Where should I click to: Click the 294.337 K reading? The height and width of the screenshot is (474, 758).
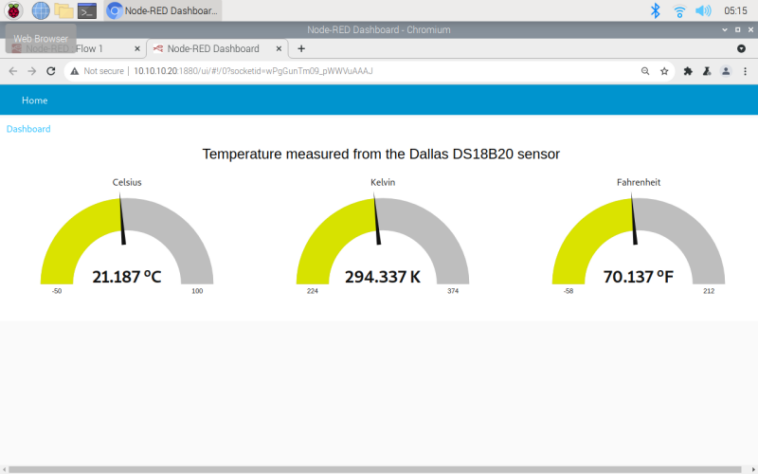(382, 277)
